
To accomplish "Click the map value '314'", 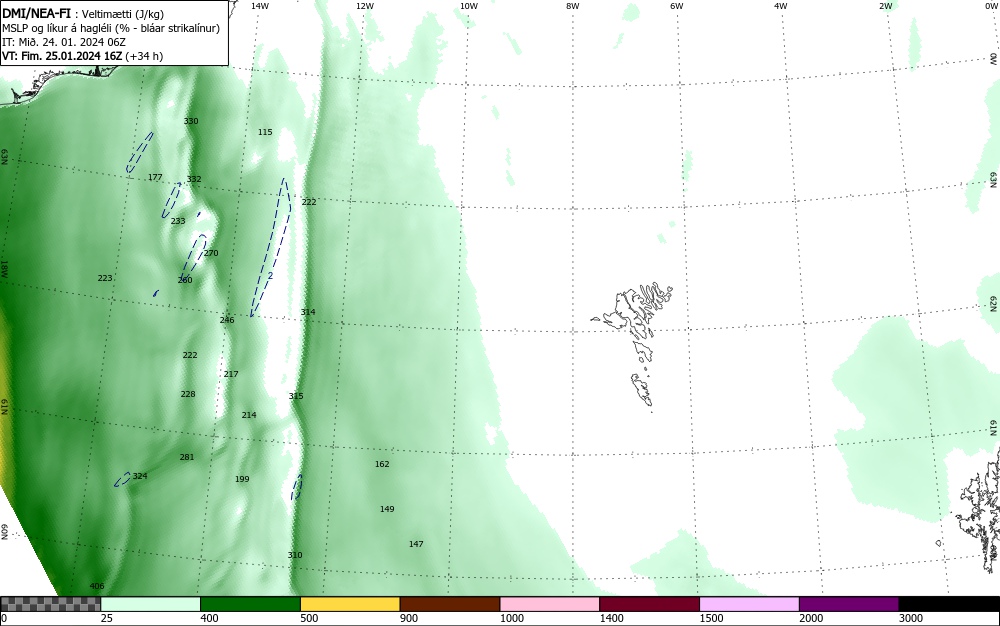I will 308,312.
